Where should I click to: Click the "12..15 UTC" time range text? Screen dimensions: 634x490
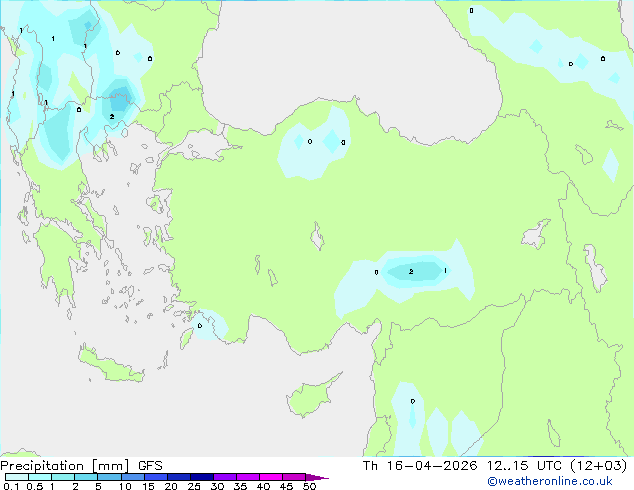524,466
